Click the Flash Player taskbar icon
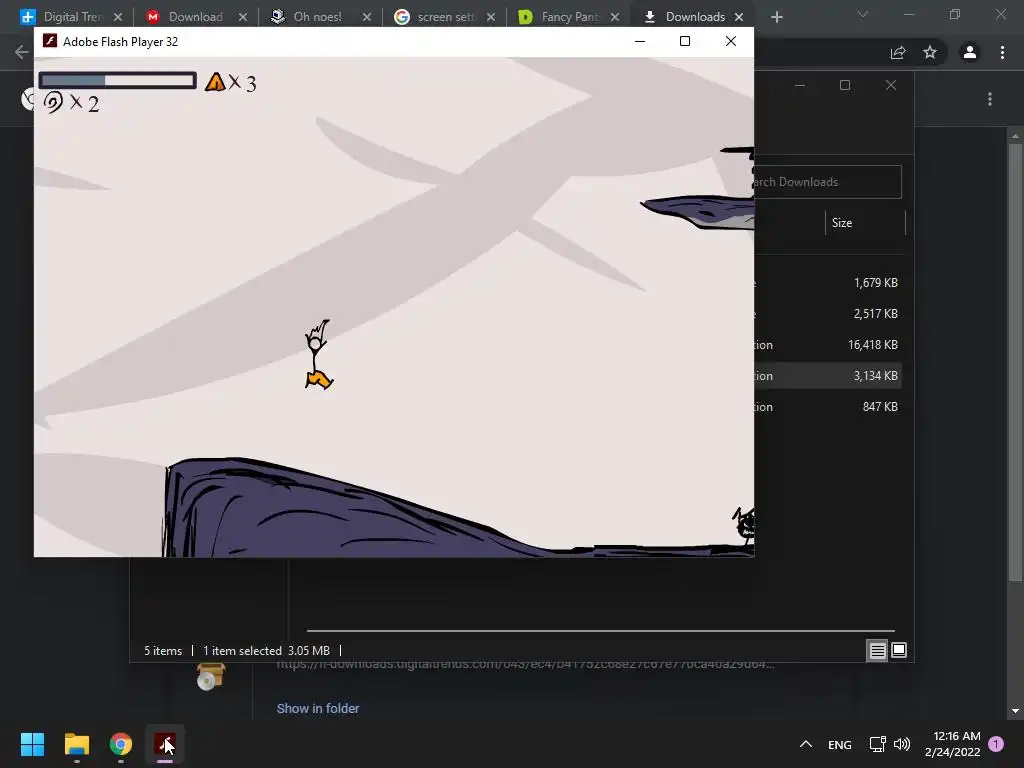The height and width of the screenshot is (768, 1024). click(165, 744)
